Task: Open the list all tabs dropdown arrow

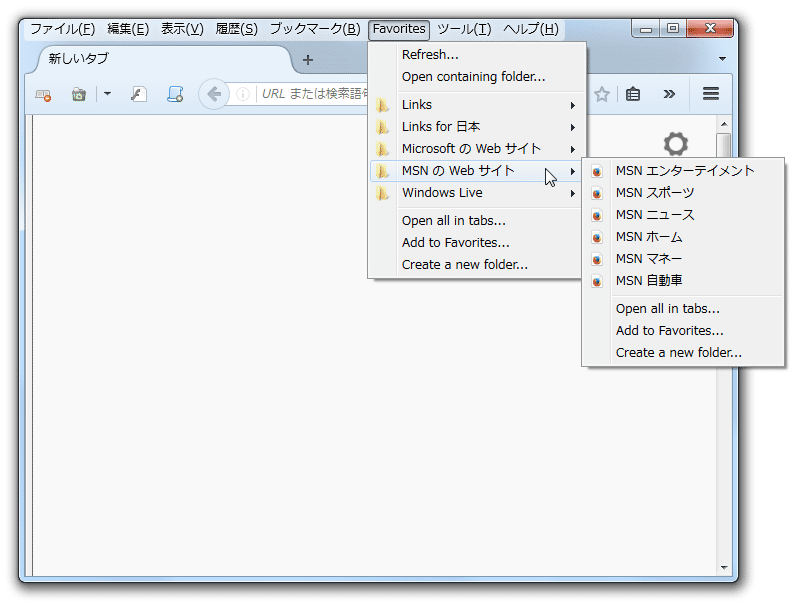Action: point(722,59)
